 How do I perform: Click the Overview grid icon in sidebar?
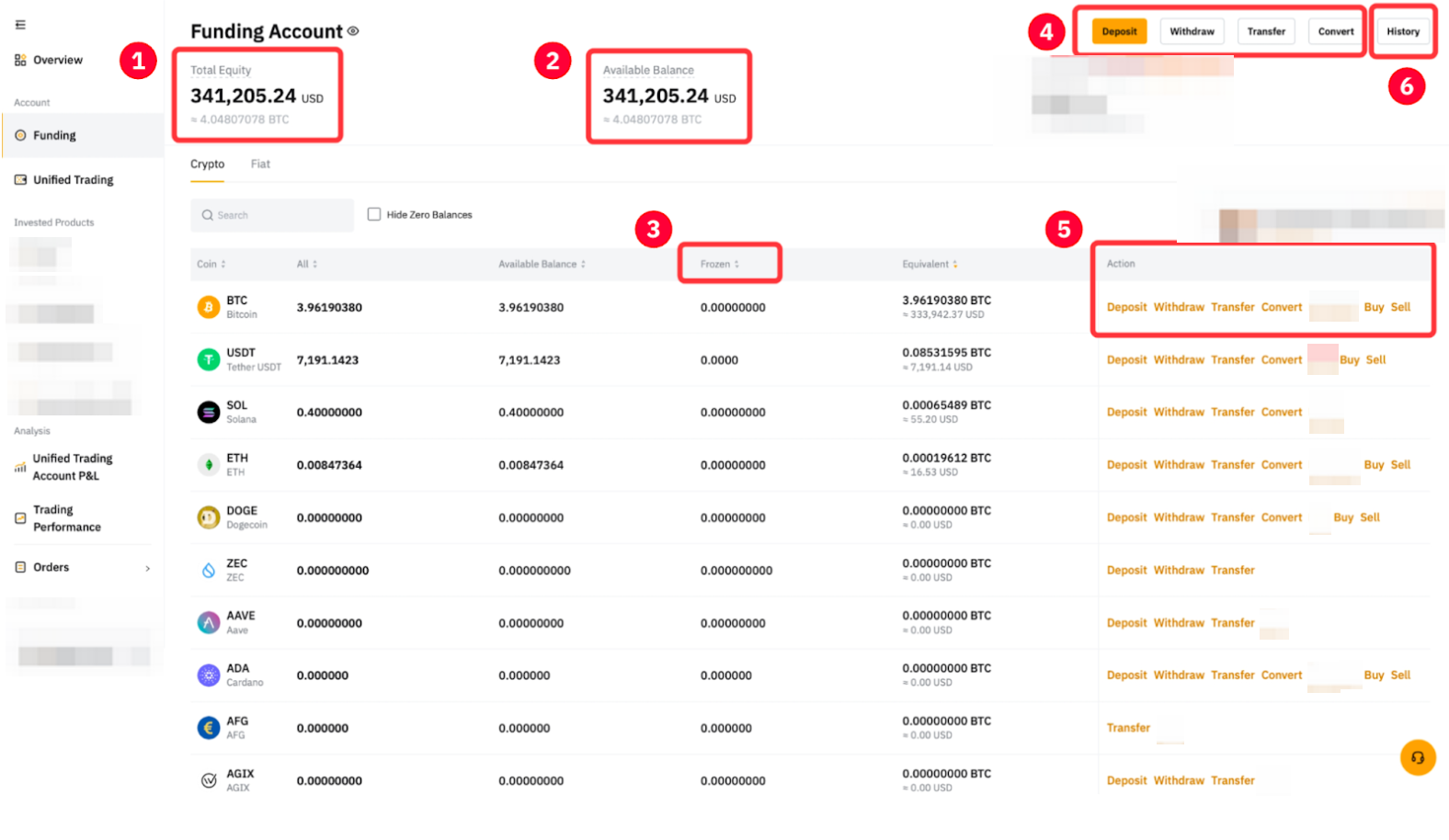pos(20,60)
